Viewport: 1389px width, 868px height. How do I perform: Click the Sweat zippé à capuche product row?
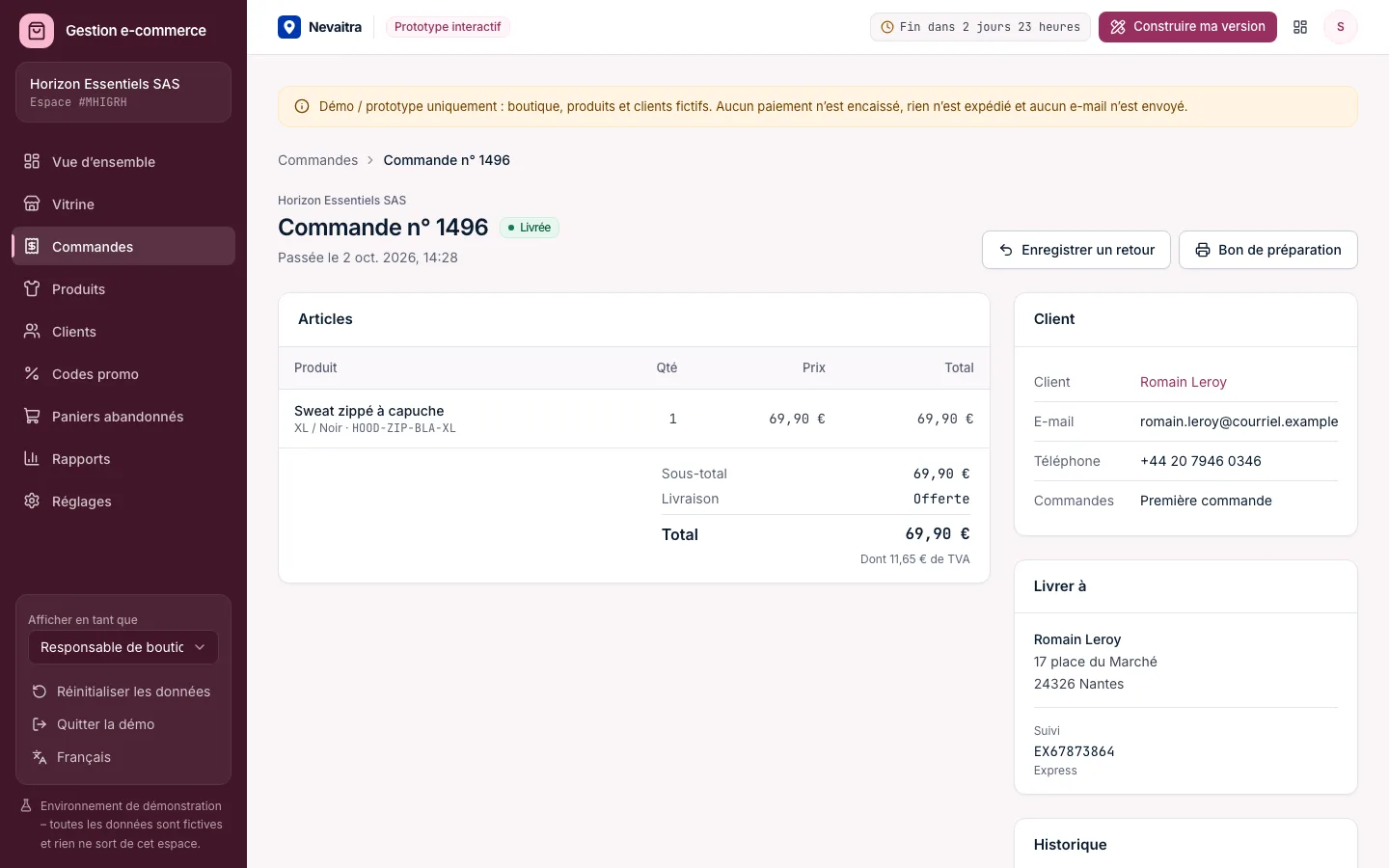634,419
